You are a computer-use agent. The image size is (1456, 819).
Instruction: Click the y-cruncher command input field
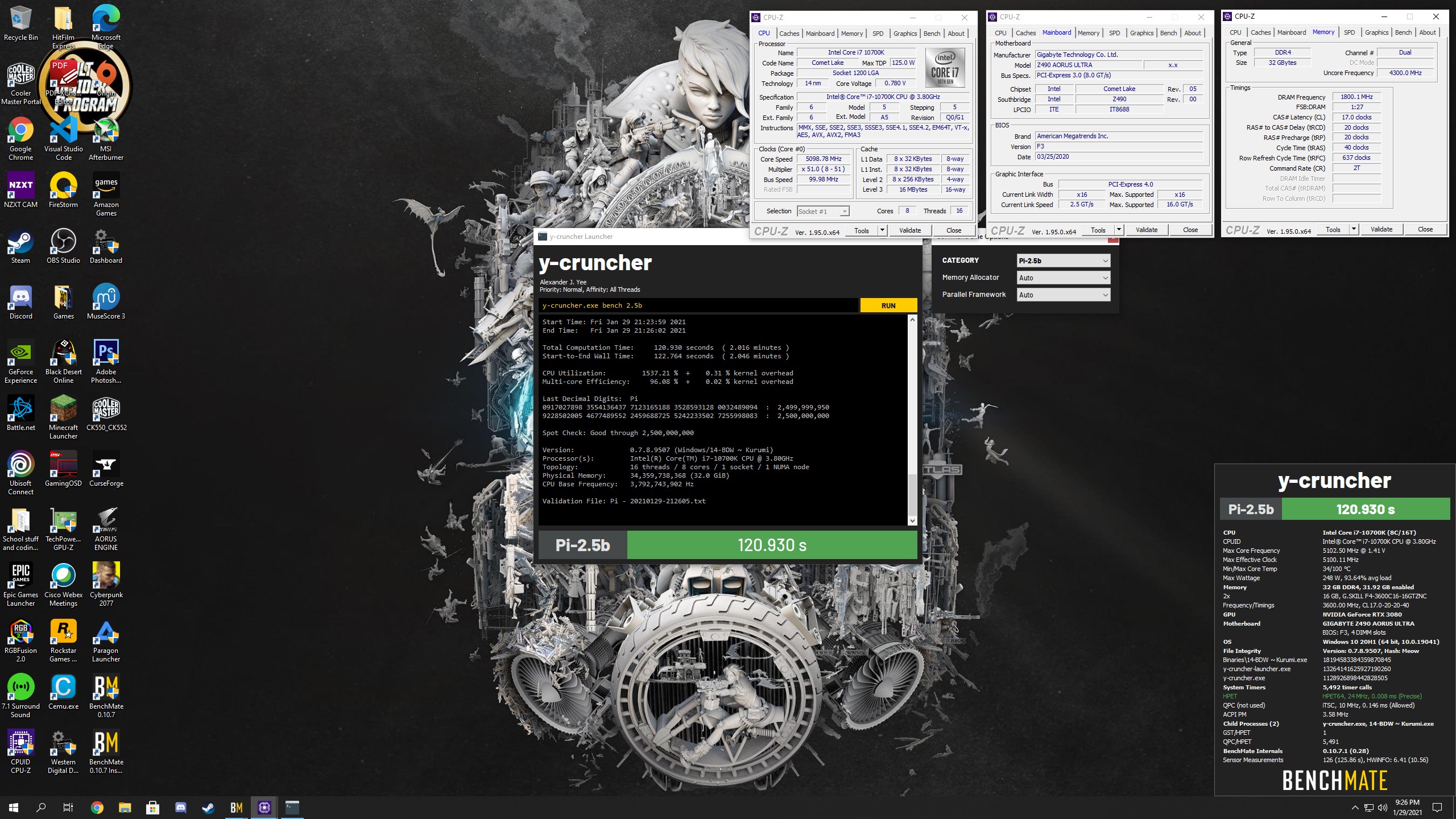(x=698, y=305)
